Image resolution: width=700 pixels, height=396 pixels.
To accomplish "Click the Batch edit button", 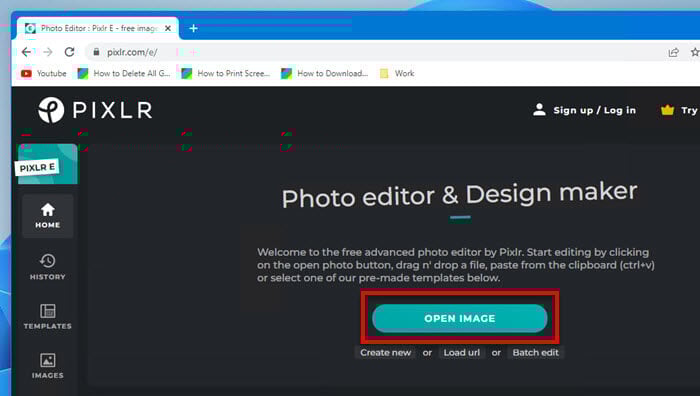I will [x=535, y=353].
